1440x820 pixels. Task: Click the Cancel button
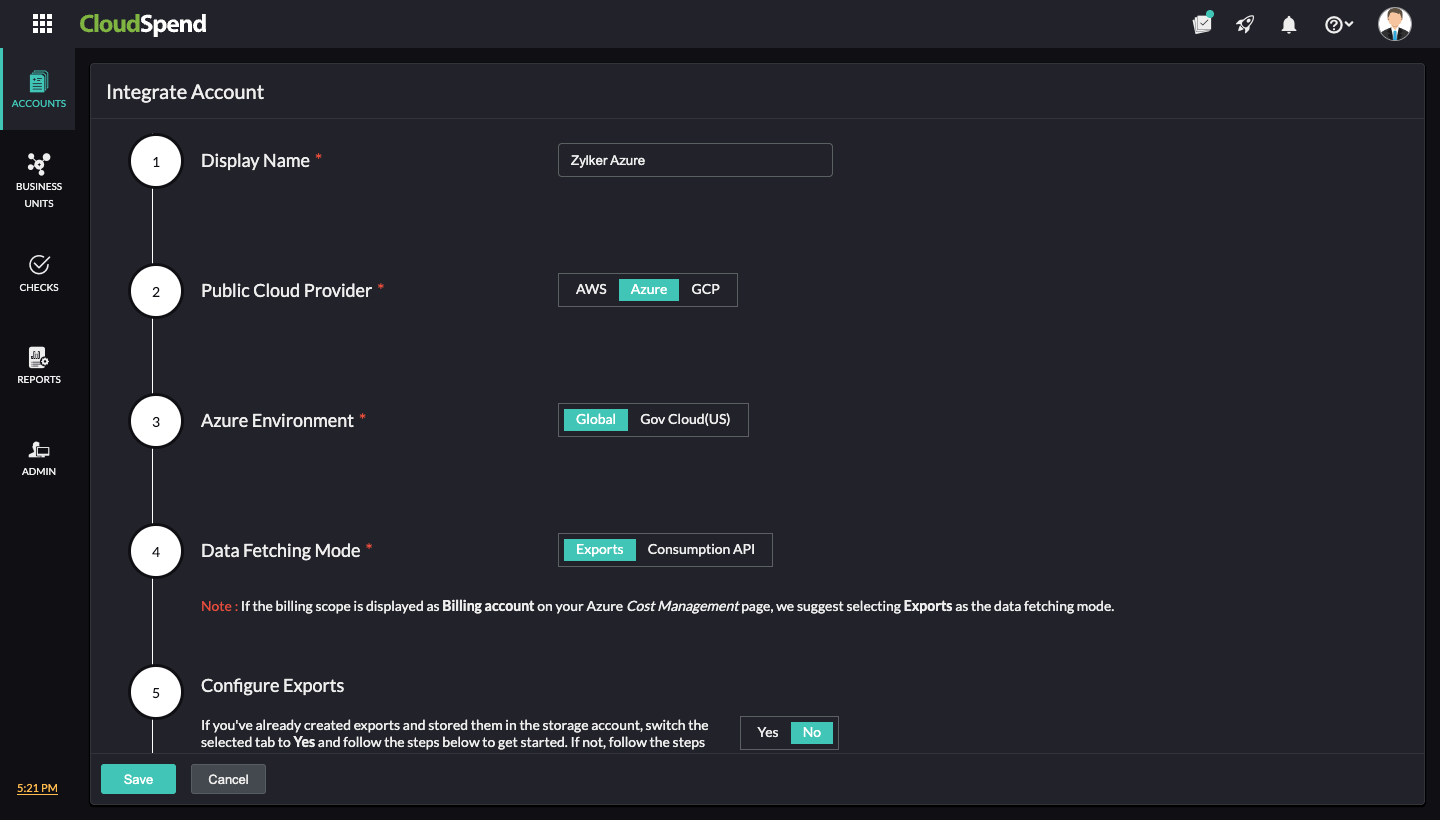[228, 779]
